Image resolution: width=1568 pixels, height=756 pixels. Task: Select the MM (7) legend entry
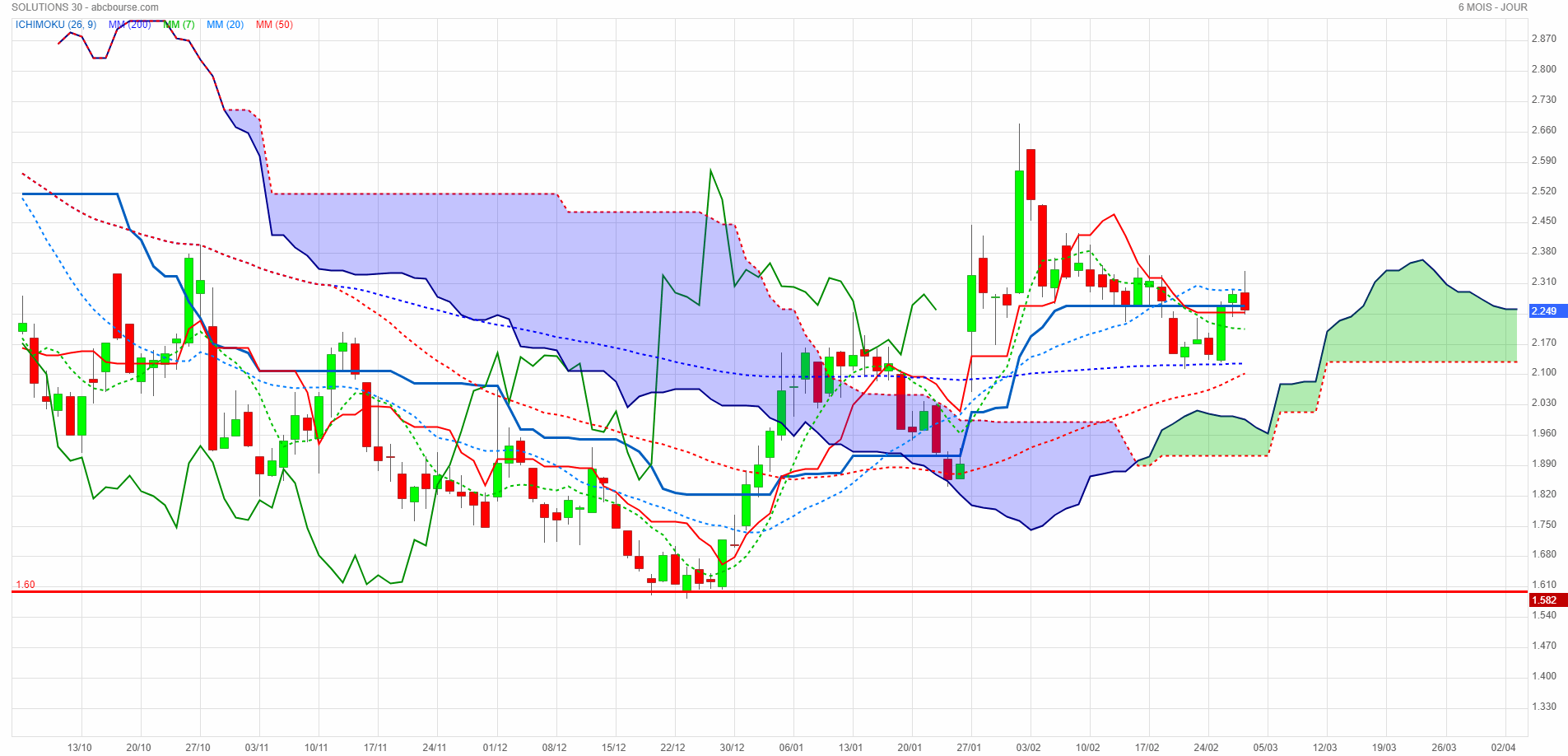(179, 25)
